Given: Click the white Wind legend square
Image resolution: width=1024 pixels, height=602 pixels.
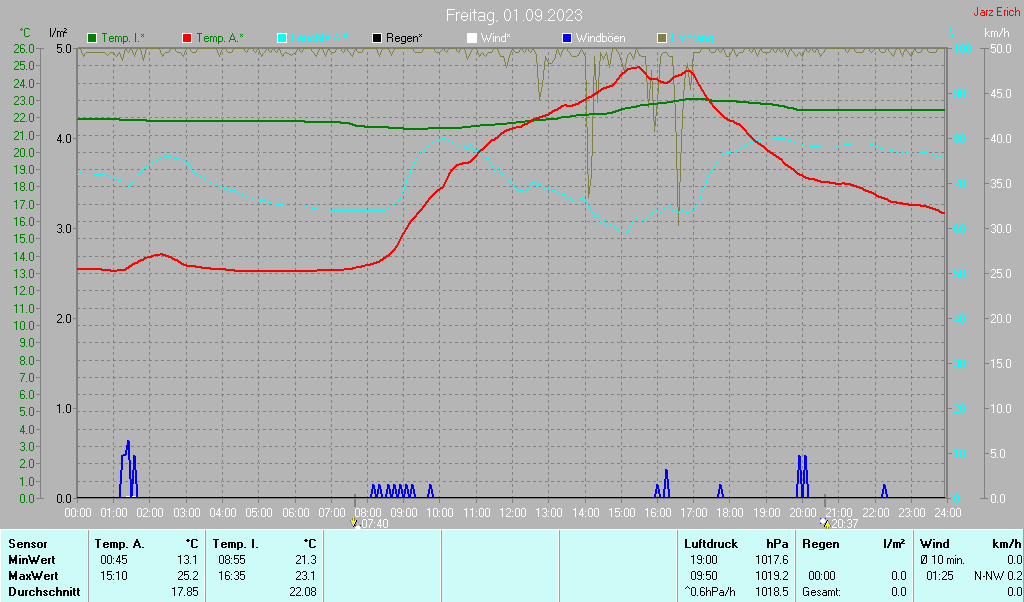Looking at the screenshot, I should [x=472, y=38].
